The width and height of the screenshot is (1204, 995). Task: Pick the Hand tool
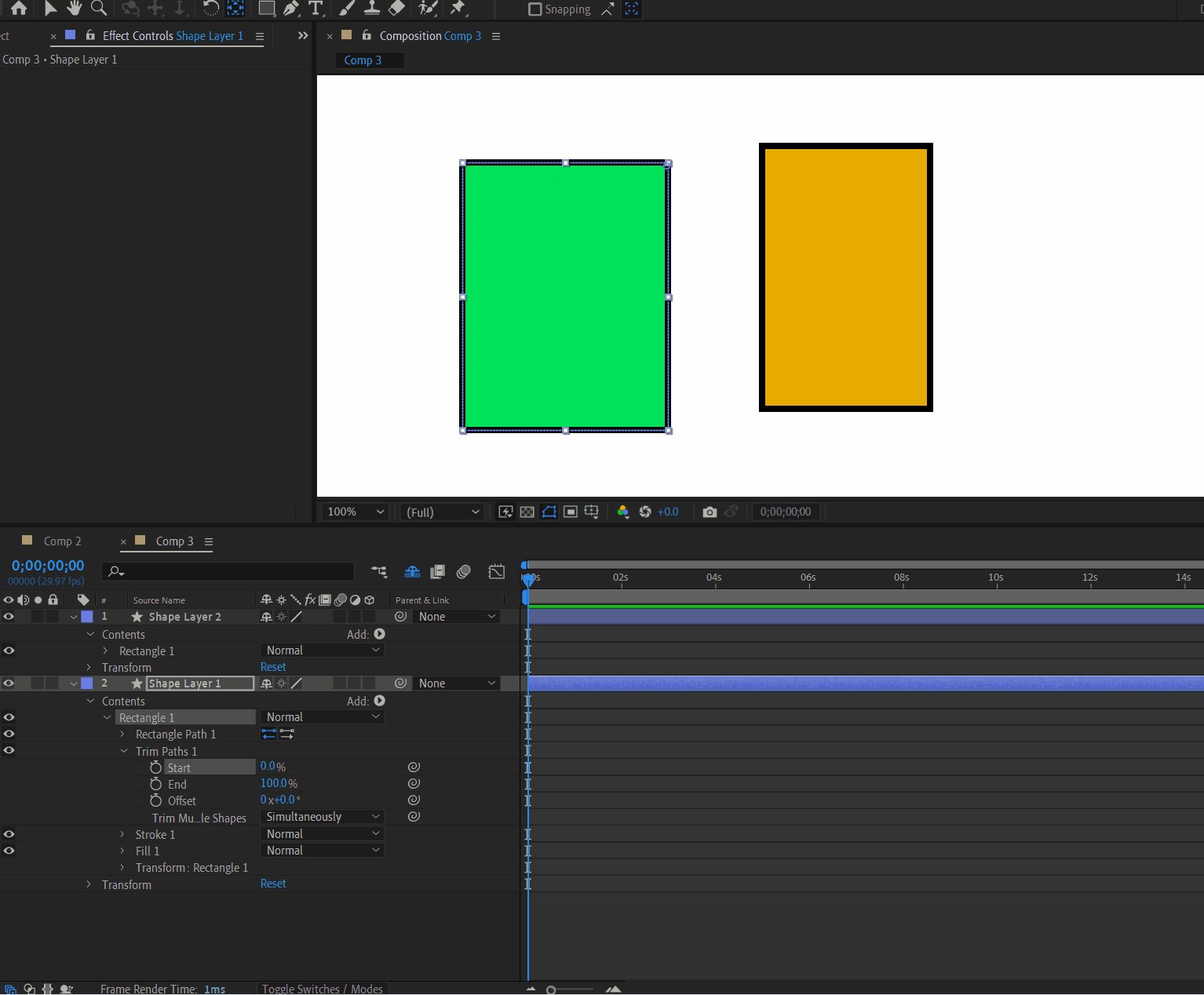point(74,9)
